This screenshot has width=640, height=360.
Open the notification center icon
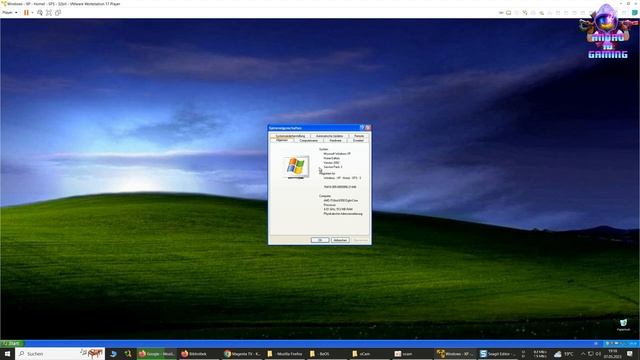point(630,354)
